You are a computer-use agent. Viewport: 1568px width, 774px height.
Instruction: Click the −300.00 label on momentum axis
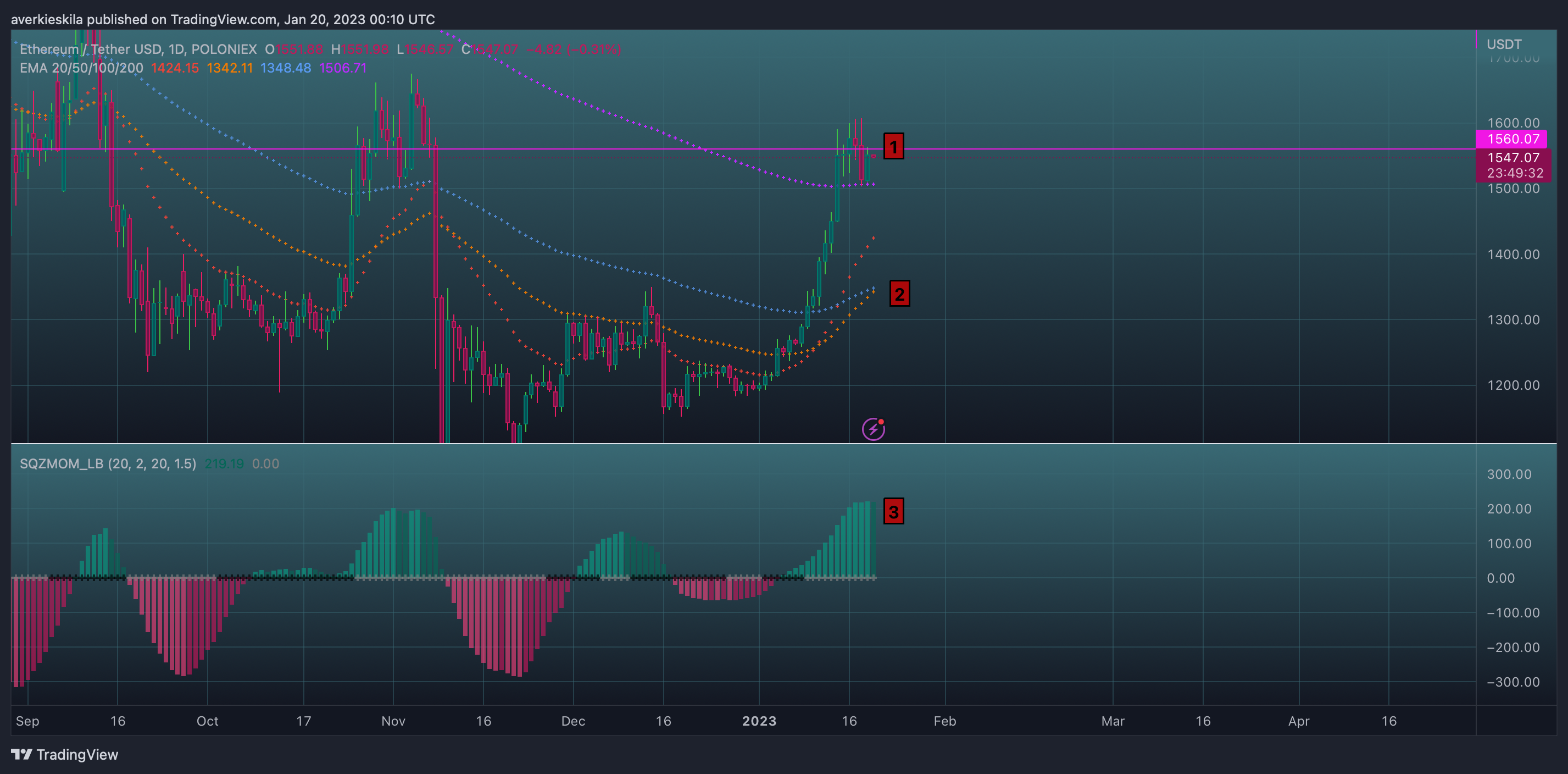pos(1513,682)
